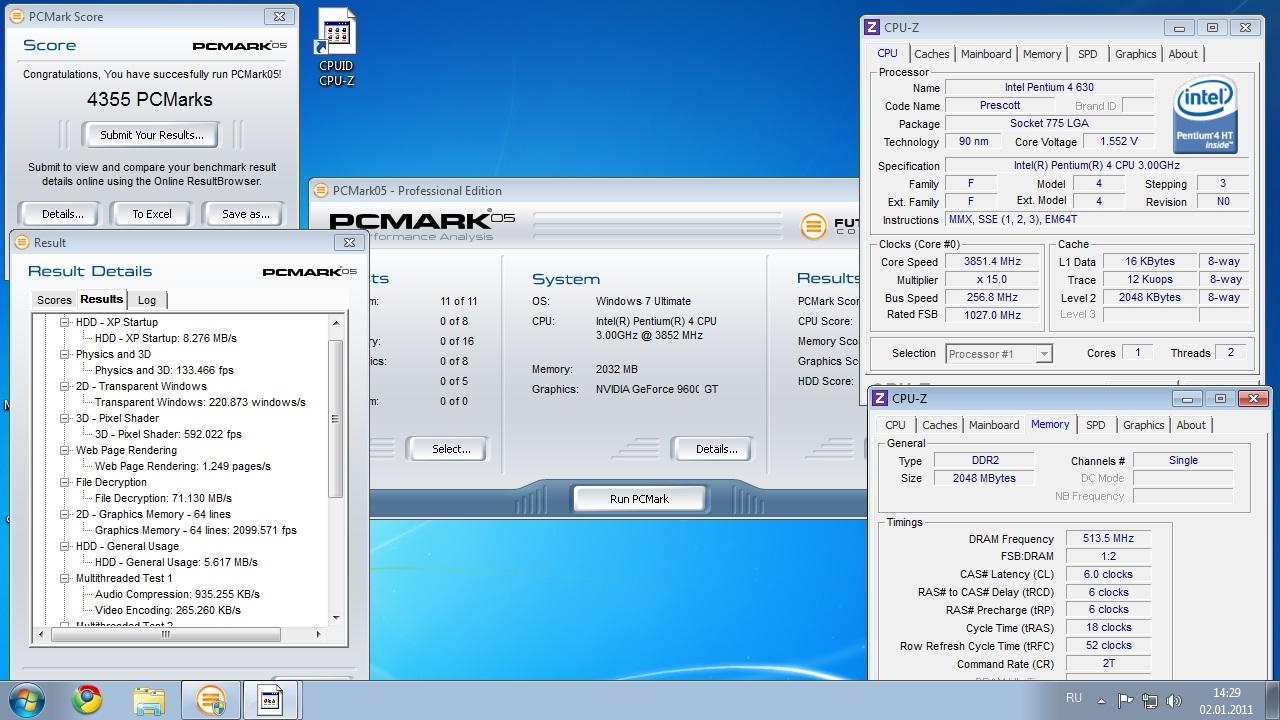
Task: Collapse the Physics and 3D node
Action: [64, 354]
